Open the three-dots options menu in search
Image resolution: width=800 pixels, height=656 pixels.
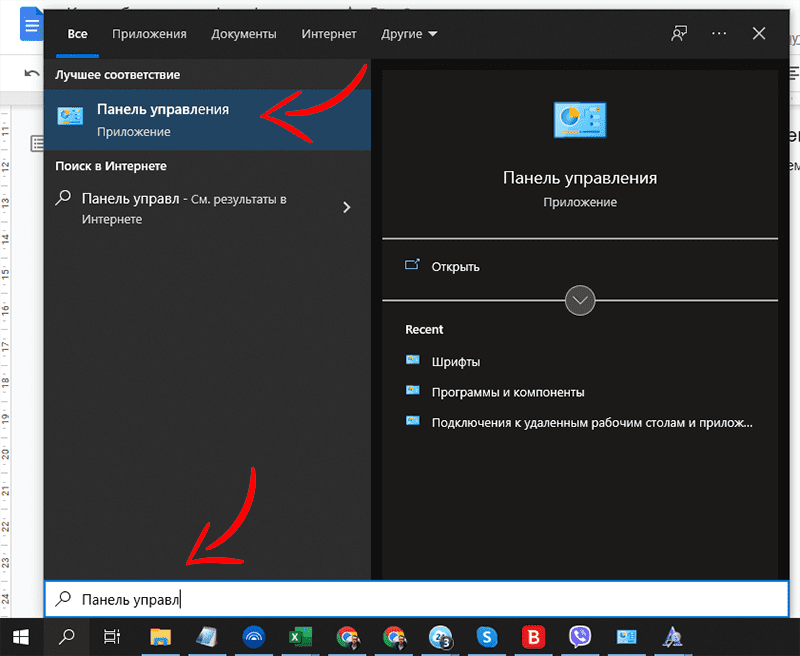click(x=719, y=34)
